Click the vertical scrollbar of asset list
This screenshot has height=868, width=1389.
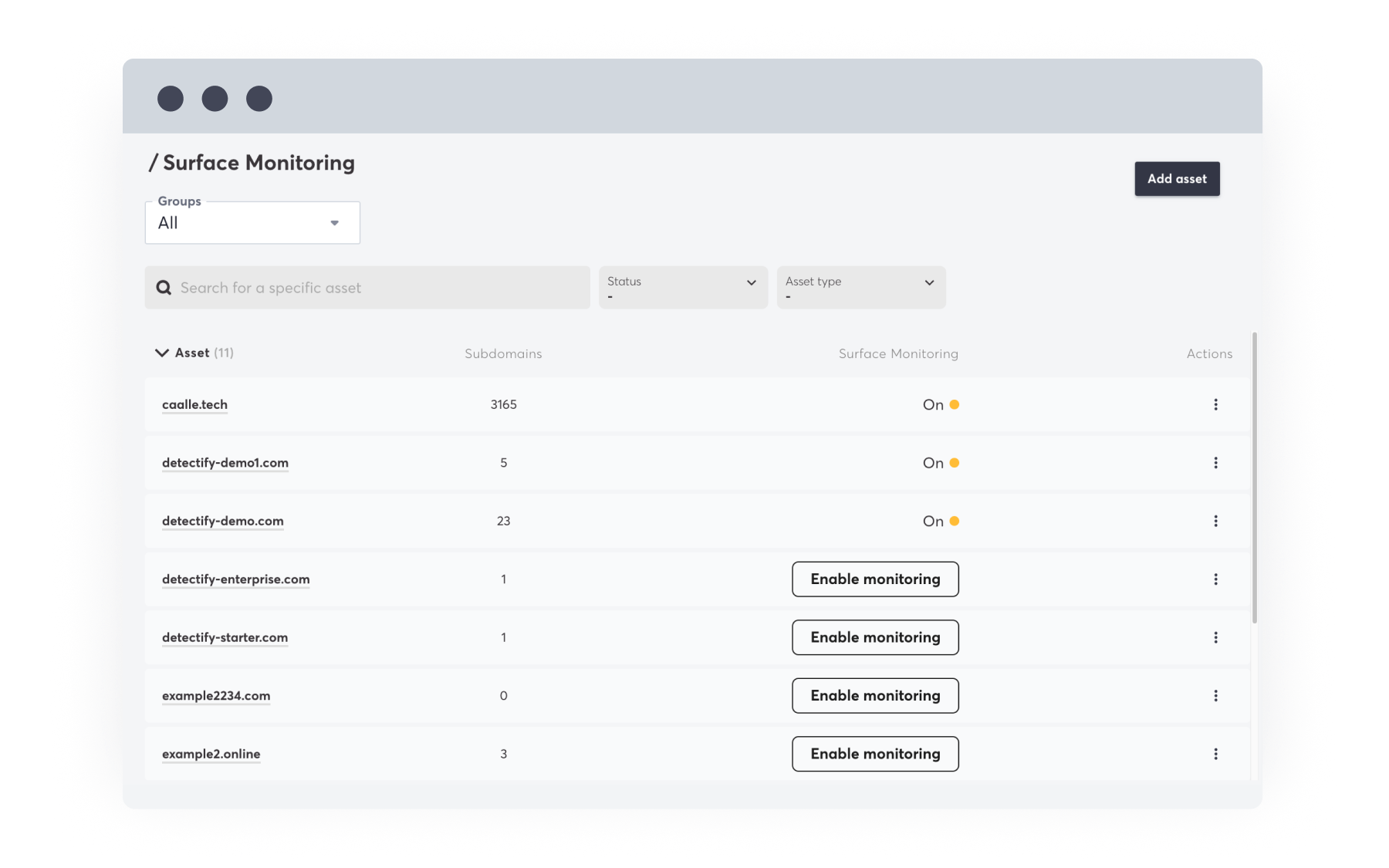click(x=1255, y=478)
